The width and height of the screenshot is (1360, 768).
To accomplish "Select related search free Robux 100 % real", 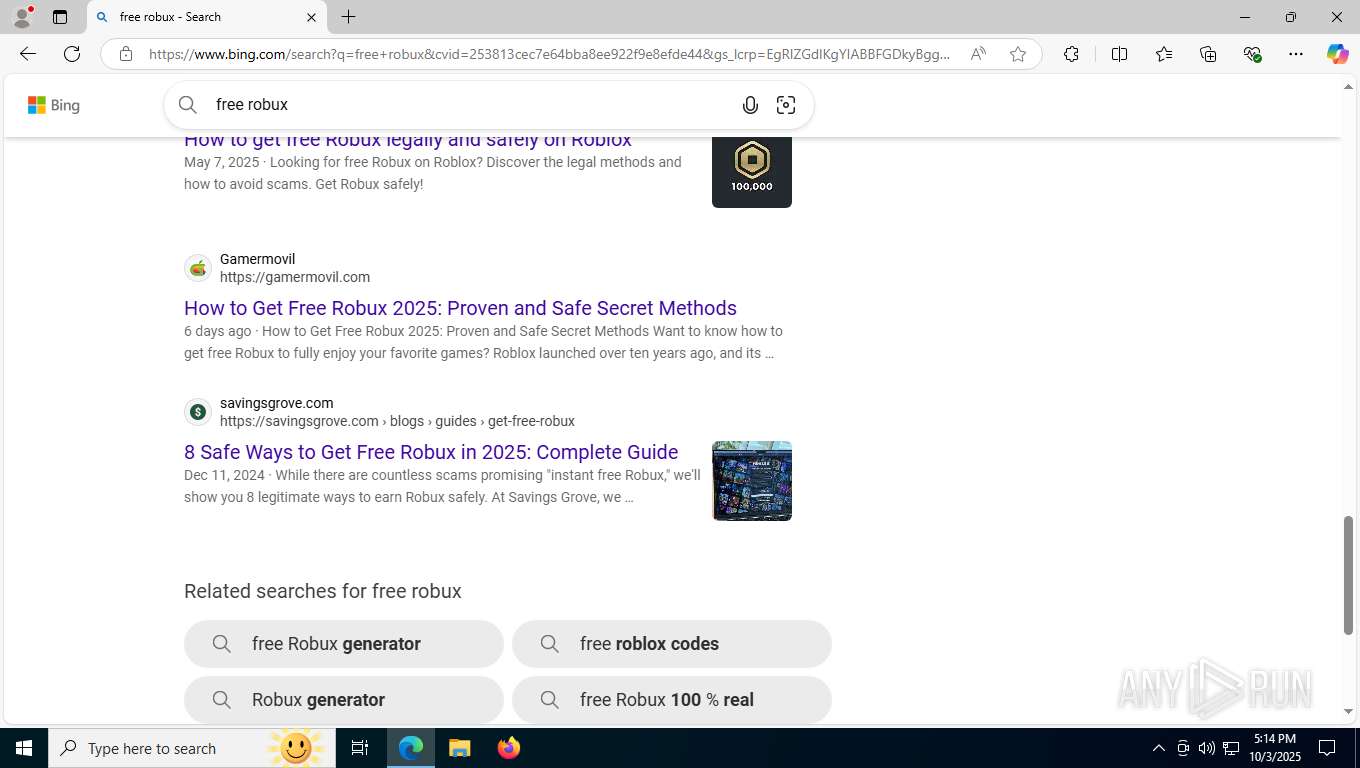I will pos(672,700).
